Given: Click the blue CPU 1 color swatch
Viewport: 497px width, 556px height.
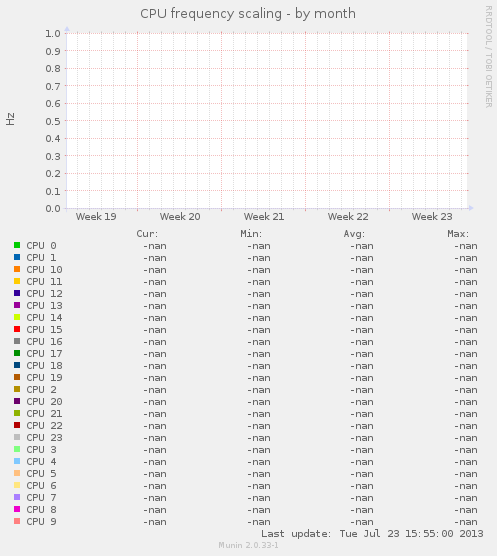Looking at the screenshot, I should pos(17,257).
